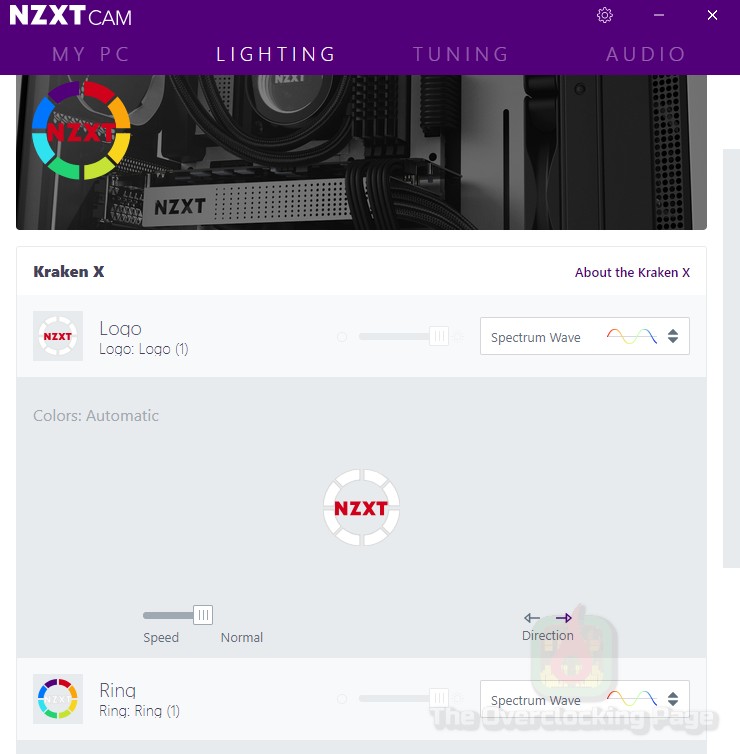This screenshot has height=754, width=740.
Task: Click the dim brightness icon beside Logo slider
Action: coord(342,337)
